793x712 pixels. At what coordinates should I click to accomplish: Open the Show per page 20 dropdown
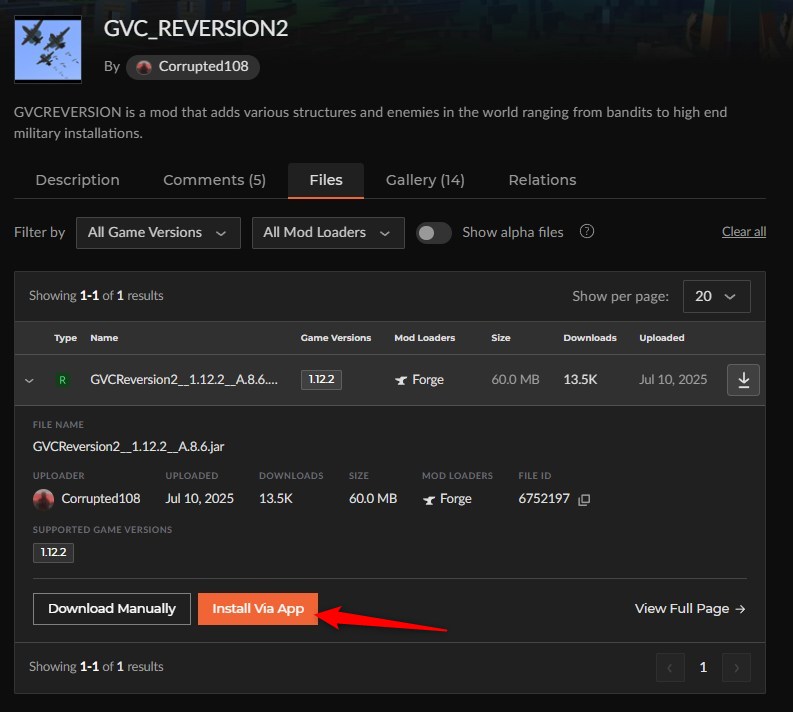coord(717,296)
